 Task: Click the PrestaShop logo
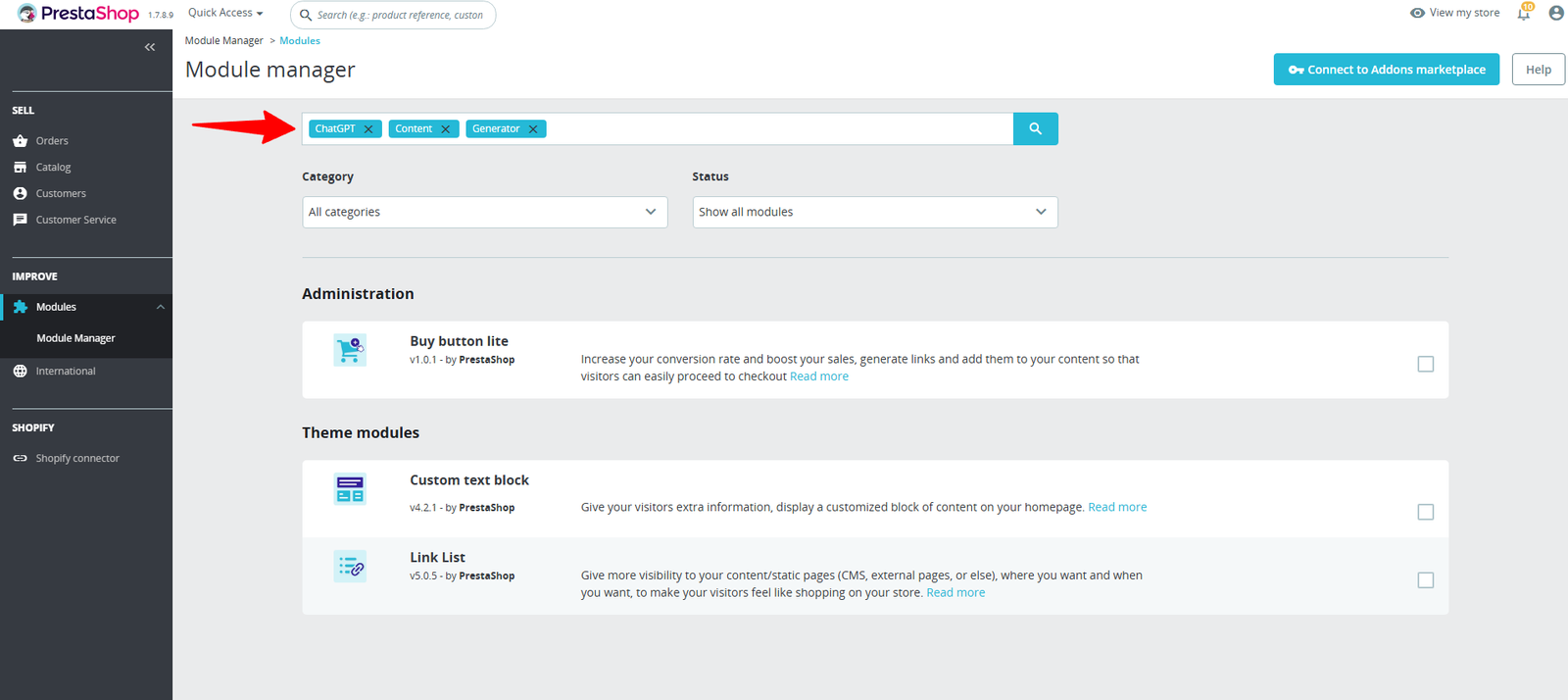pyautogui.click(x=78, y=14)
